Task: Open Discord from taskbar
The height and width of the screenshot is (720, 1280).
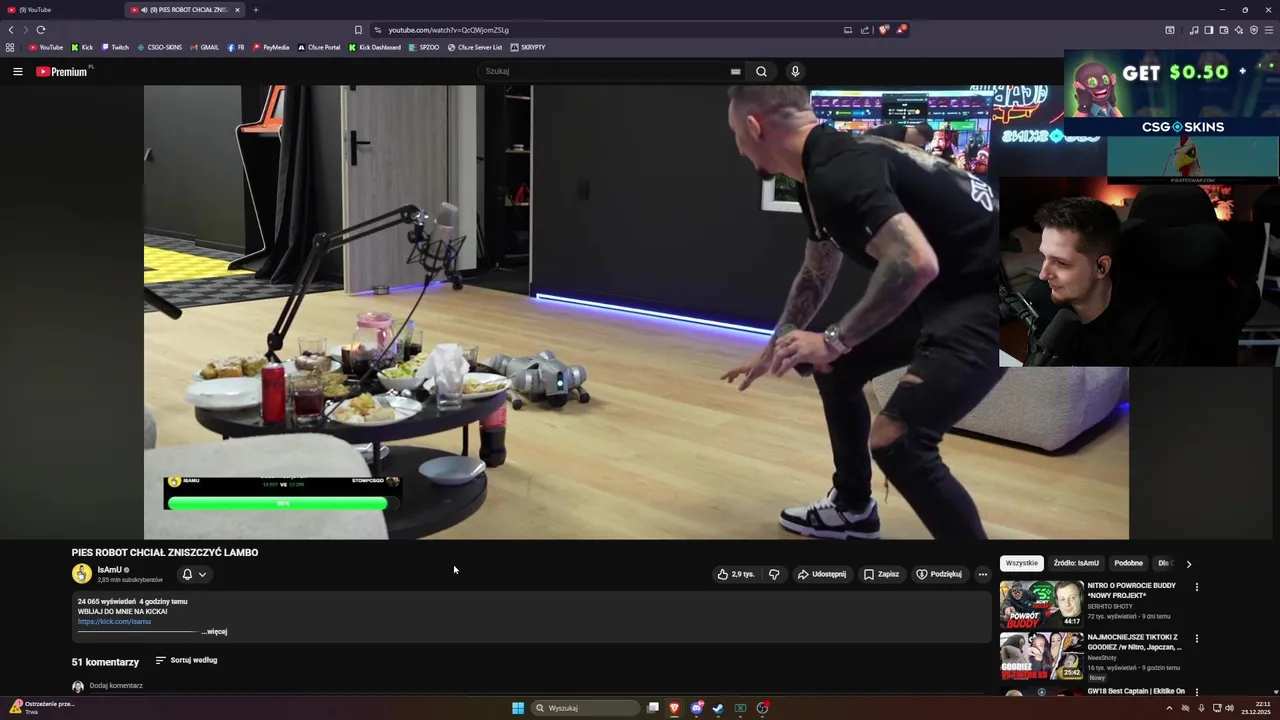Action: coord(696,708)
